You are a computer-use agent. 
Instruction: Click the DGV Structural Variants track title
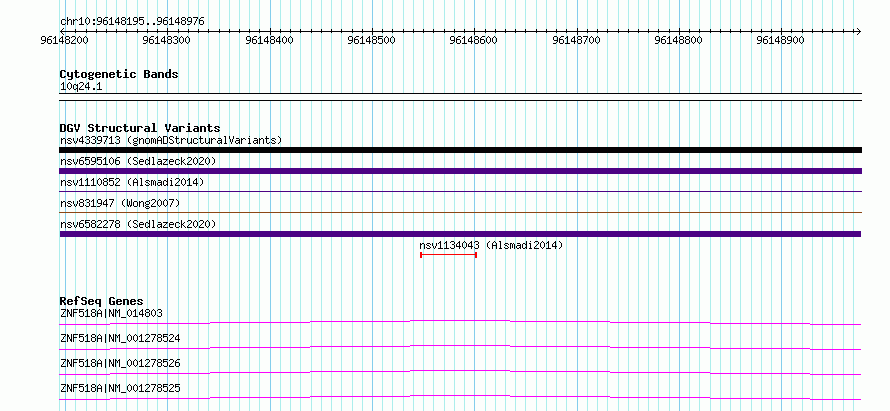pyautogui.click(x=140, y=128)
